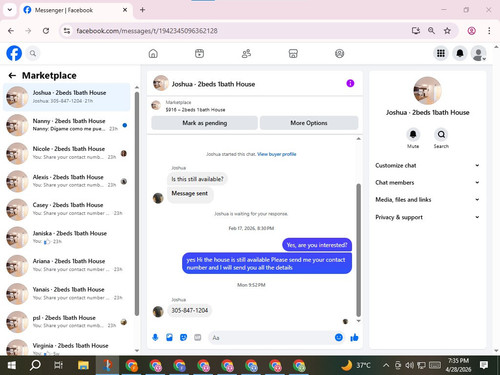Open File Explorer from taskbar
The height and width of the screenshot is (375, 500).
[83, 366]
